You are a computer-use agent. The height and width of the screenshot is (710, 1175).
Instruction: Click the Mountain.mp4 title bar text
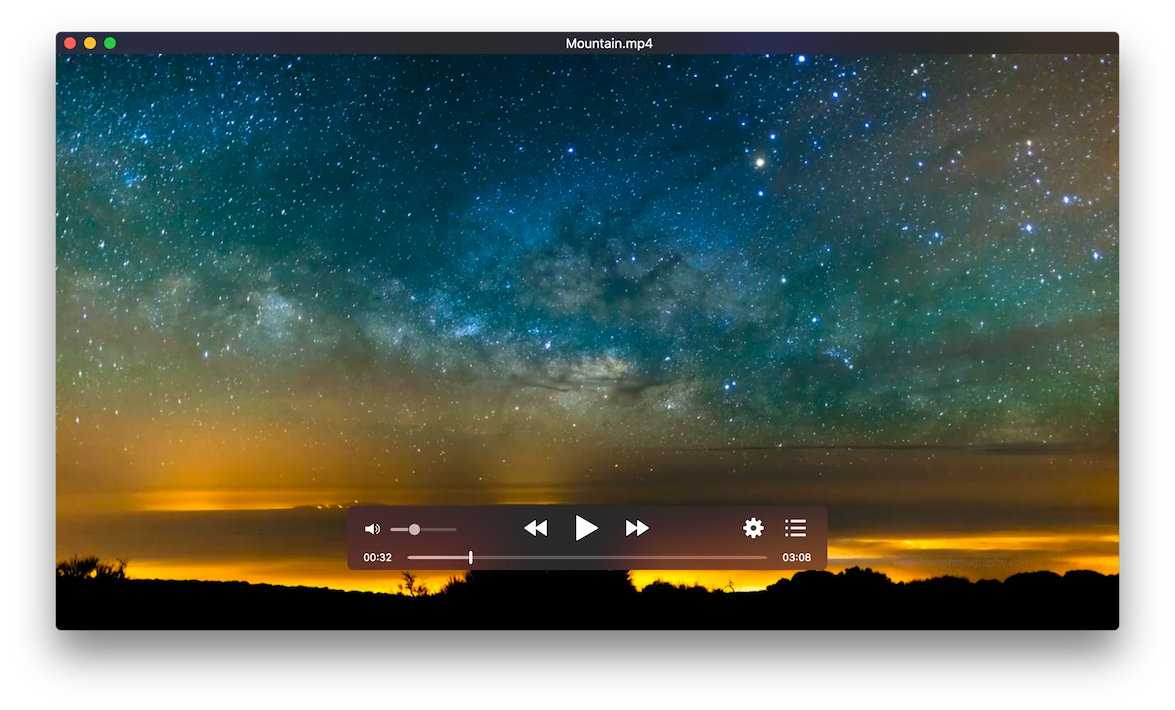pyautogui.click(x=610, y=43)
